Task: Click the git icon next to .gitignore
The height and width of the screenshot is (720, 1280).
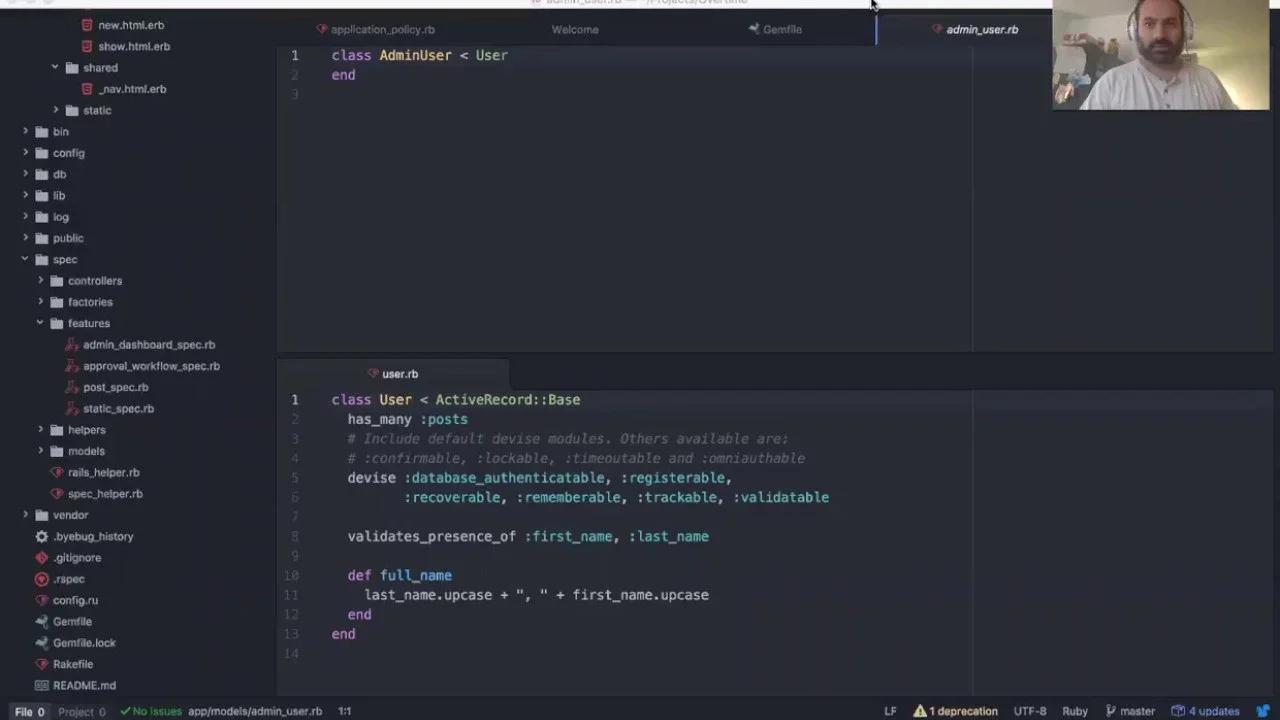Action: tap(41, 558)
